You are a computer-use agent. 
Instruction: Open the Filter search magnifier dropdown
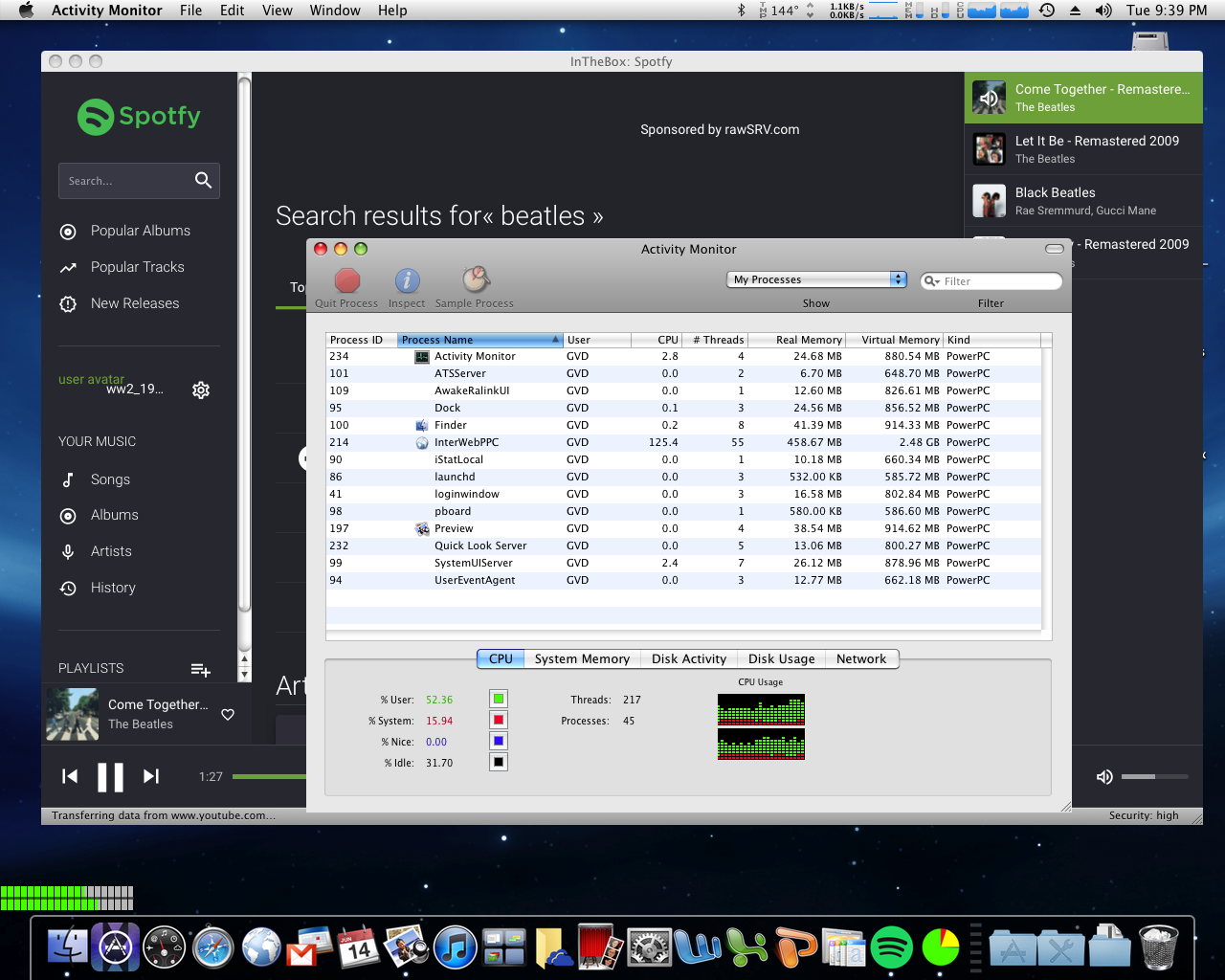pyautogui.click(x=931, y=281)
